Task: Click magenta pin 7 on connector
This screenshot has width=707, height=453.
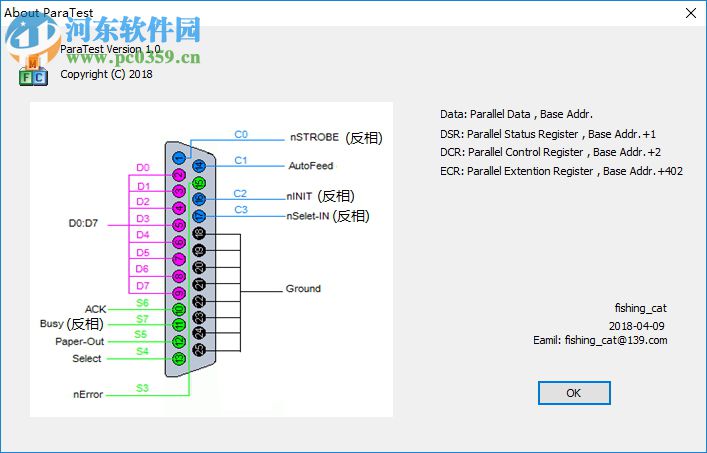Action: coord(179,259)
